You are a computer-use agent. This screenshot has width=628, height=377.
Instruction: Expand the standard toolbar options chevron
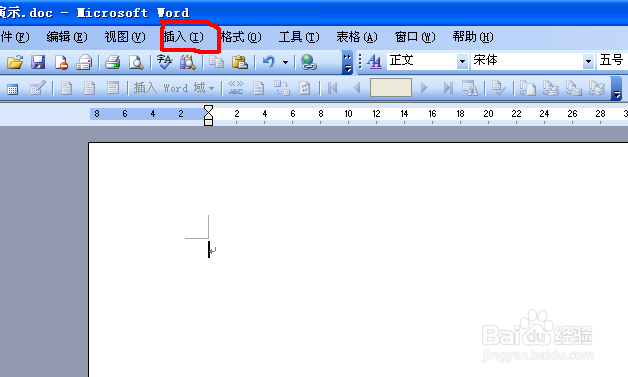pos(347,62)
